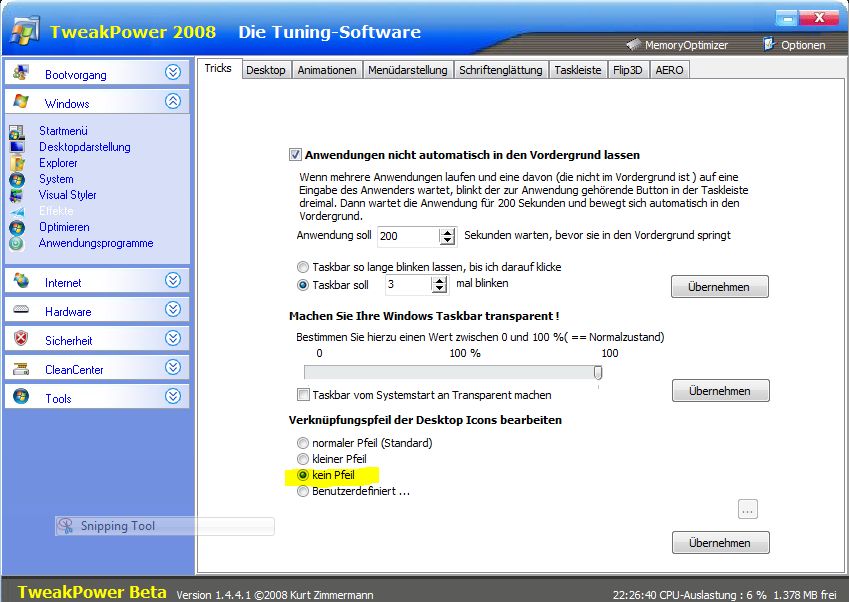Image resolution: width=849 pixels, height=602 pixels.
Task: Click the Windows flag section icon
Action: (x=21, y=101)
